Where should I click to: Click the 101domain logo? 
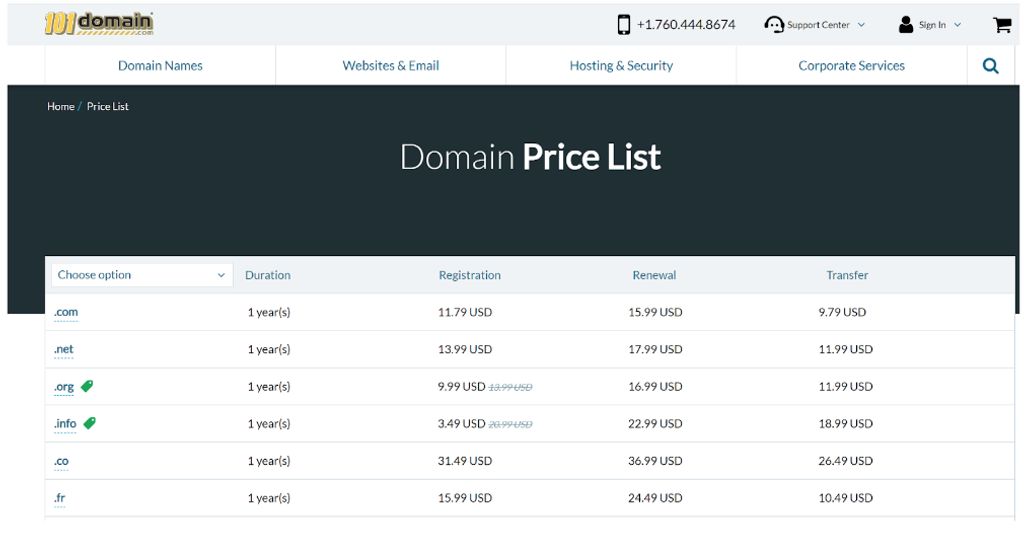click(99, 24)
